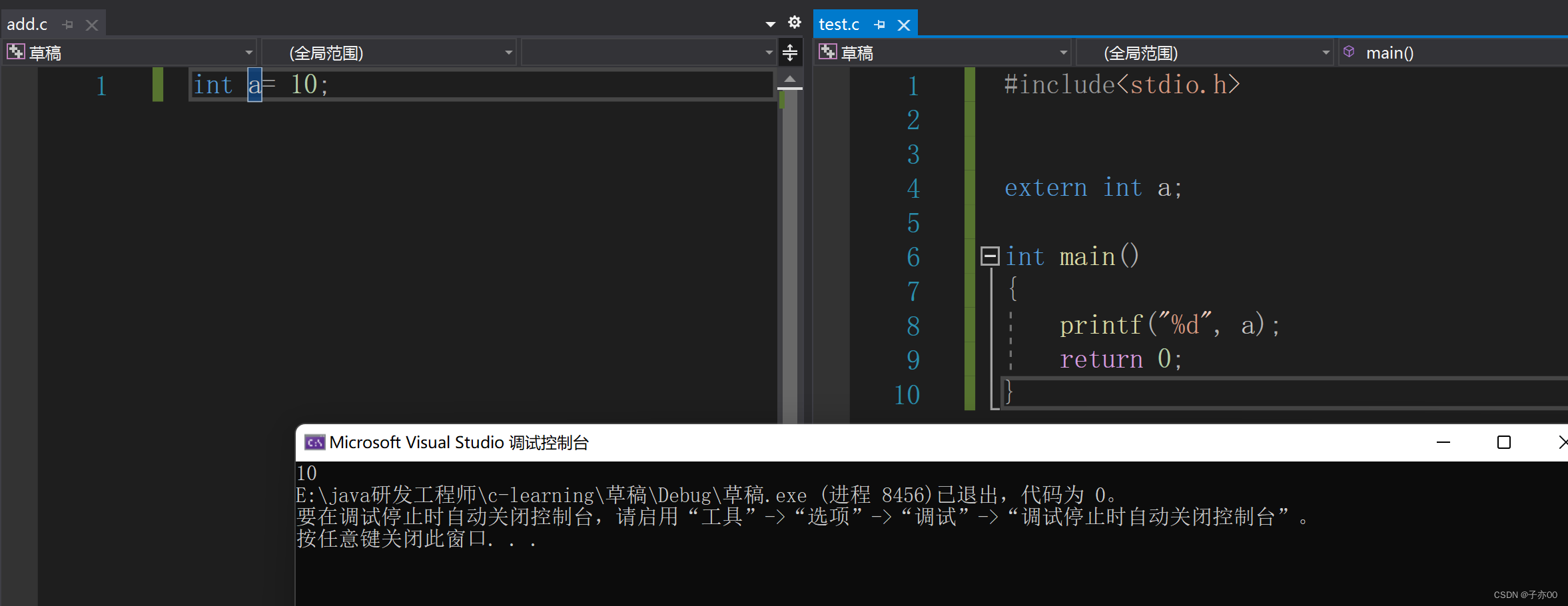Click the 草稿.exe path line in console
1568x606 pixels.
(706, 495)
